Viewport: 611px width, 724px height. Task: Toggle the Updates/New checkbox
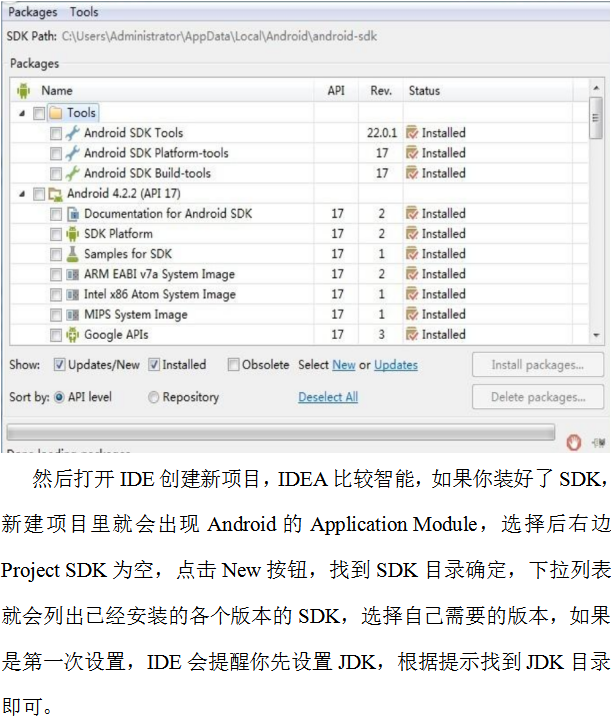60,365
